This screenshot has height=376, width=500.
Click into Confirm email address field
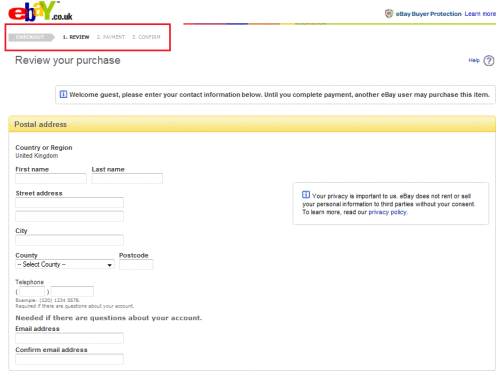69,359
